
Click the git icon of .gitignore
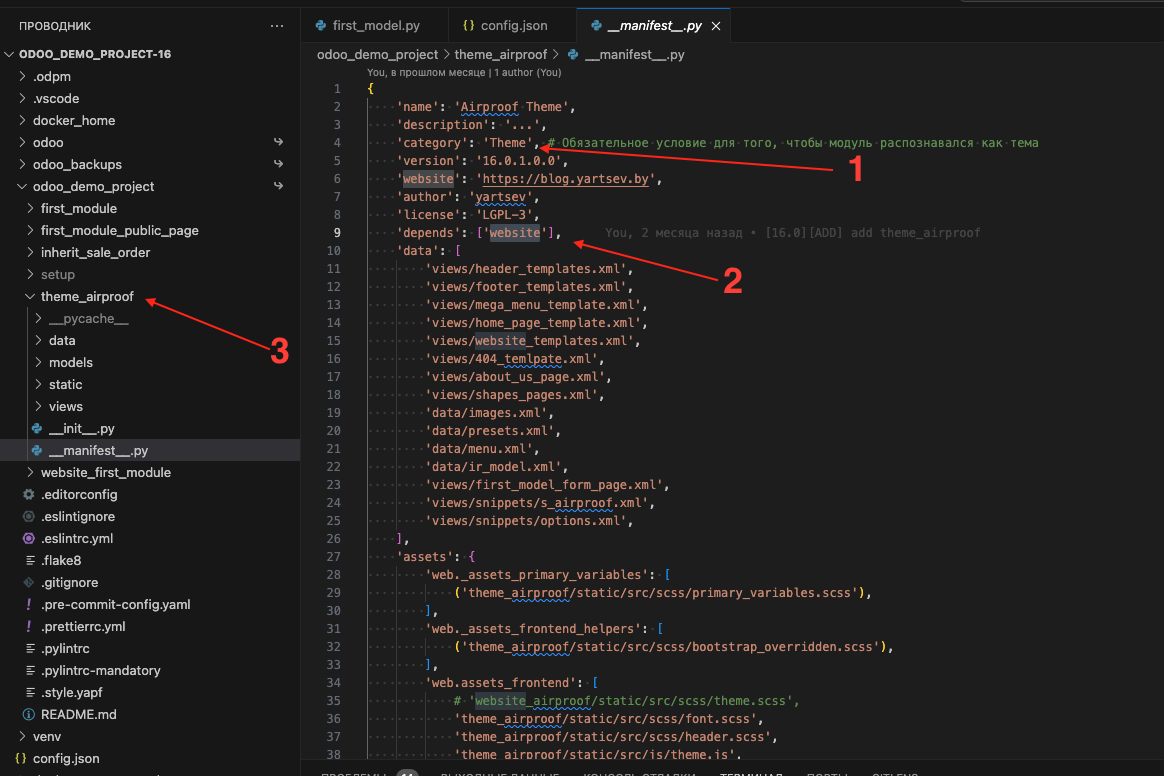29,582
